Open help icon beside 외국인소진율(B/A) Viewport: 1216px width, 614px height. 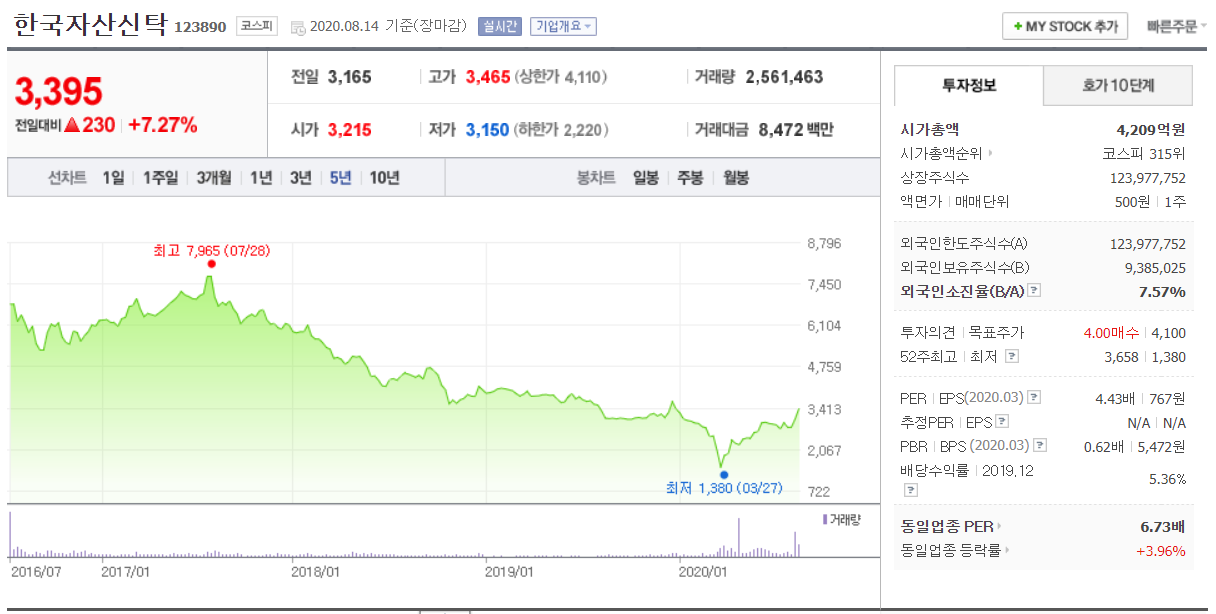(x=1034, y=291)
